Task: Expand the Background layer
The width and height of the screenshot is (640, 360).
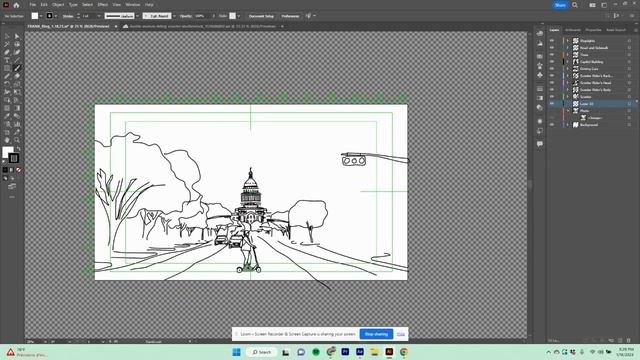Action: pos(567,125)
